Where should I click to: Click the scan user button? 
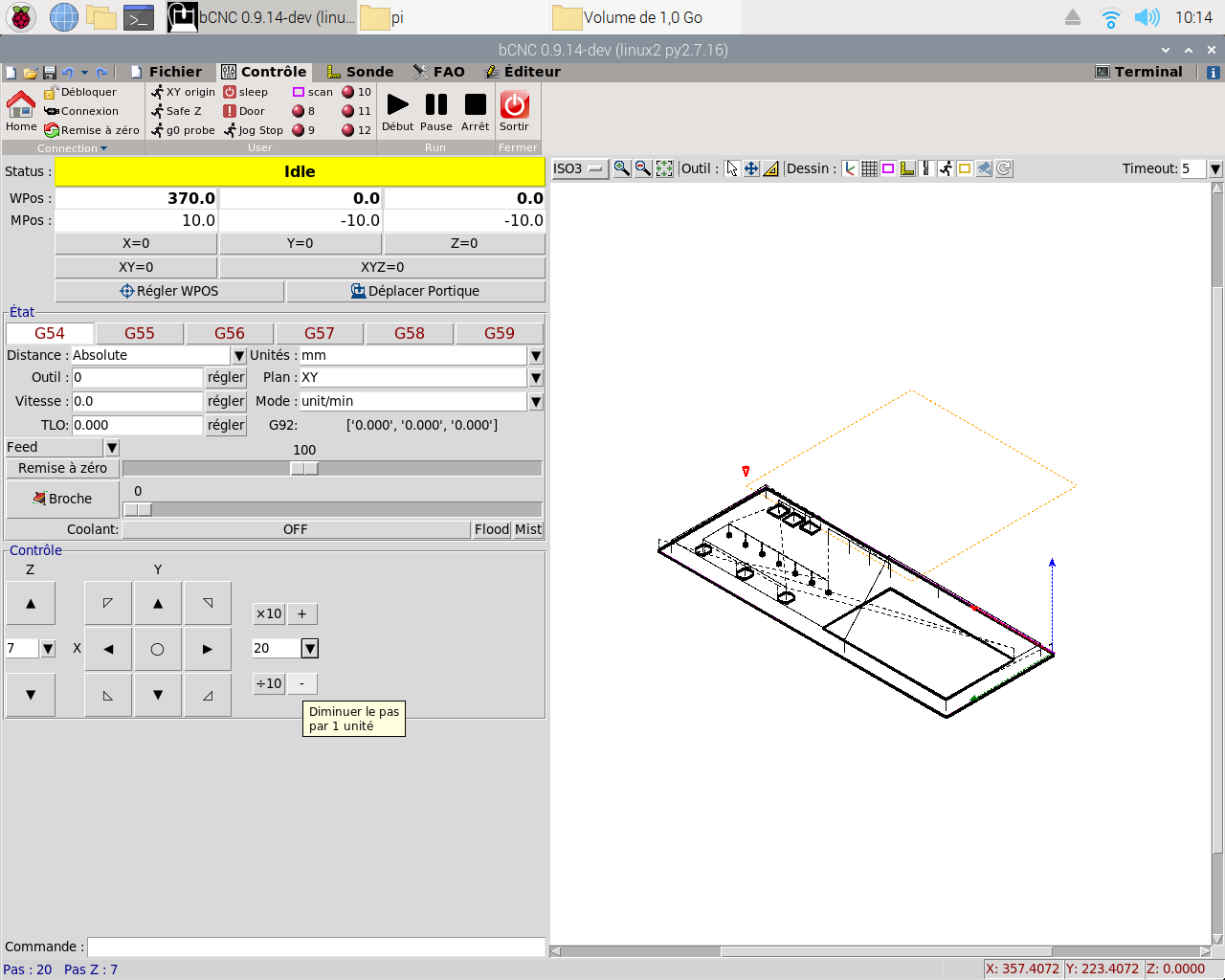click(x=313, y=92)
